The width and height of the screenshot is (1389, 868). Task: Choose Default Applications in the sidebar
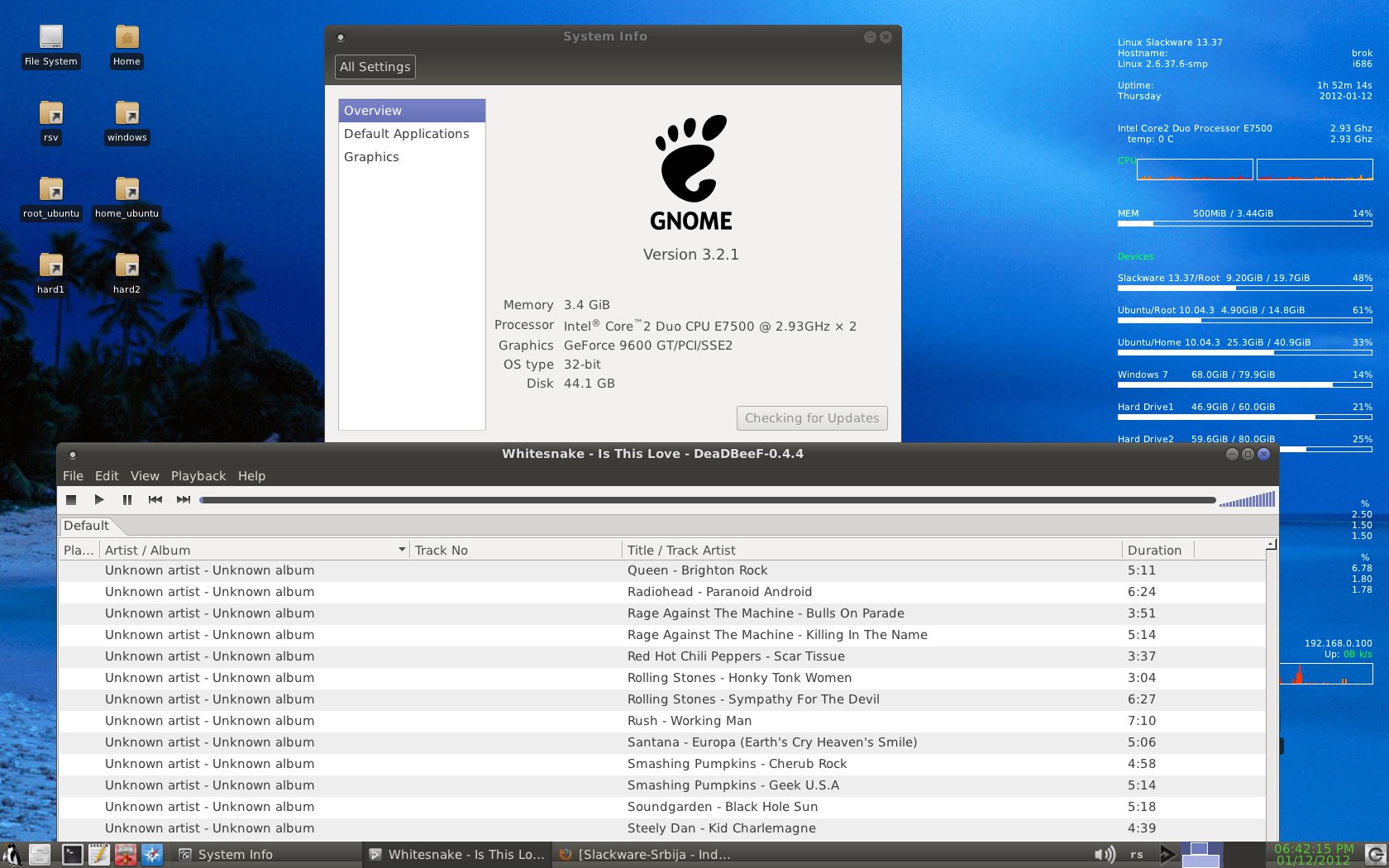click(x=406, y=134)
